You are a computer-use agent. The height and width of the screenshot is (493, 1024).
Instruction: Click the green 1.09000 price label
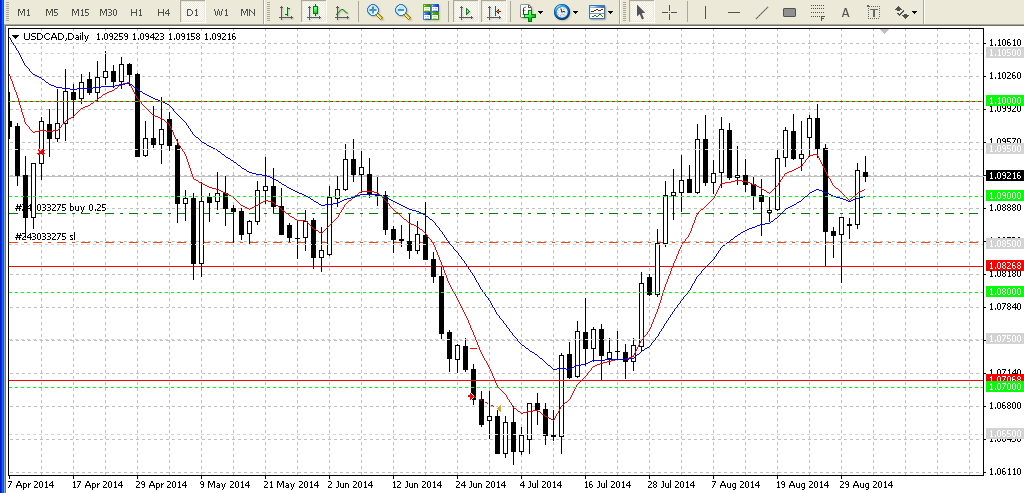coord(1004,195)
